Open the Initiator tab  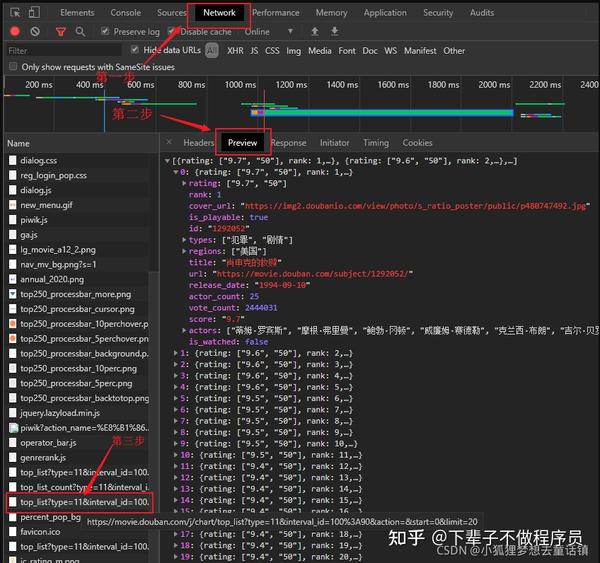(334, 143)
